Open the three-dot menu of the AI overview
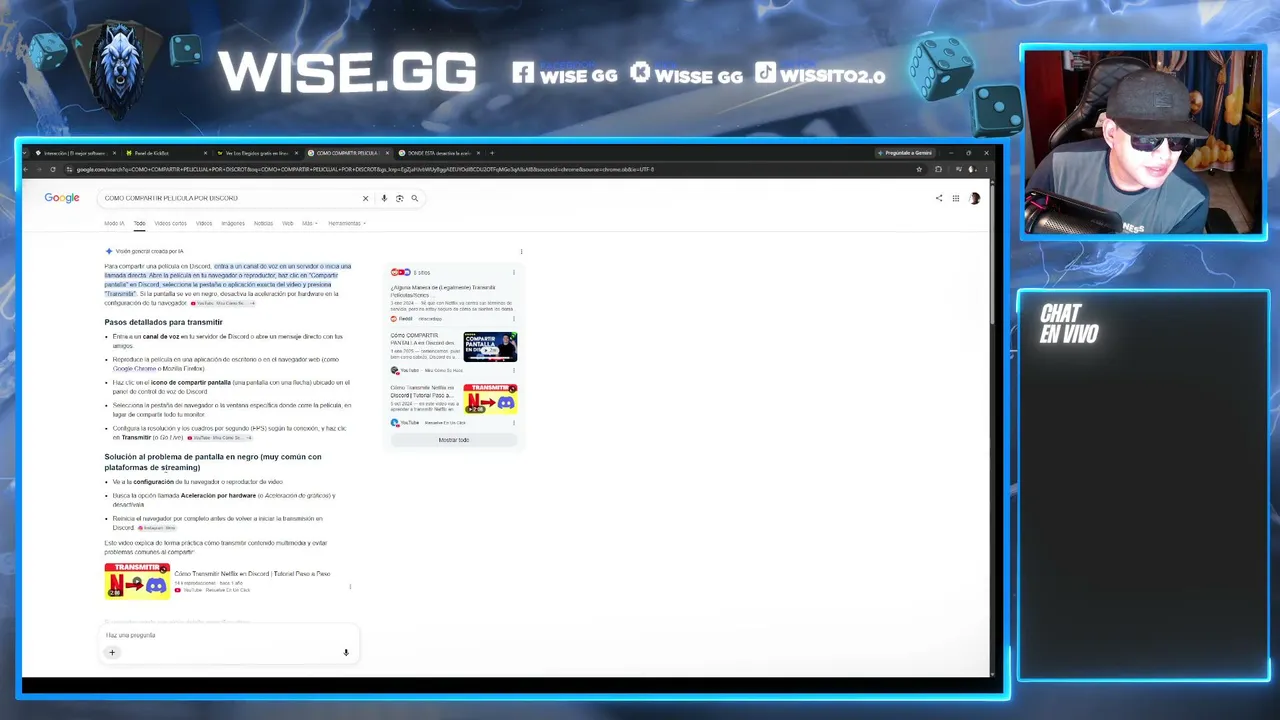 coord(521,251)
